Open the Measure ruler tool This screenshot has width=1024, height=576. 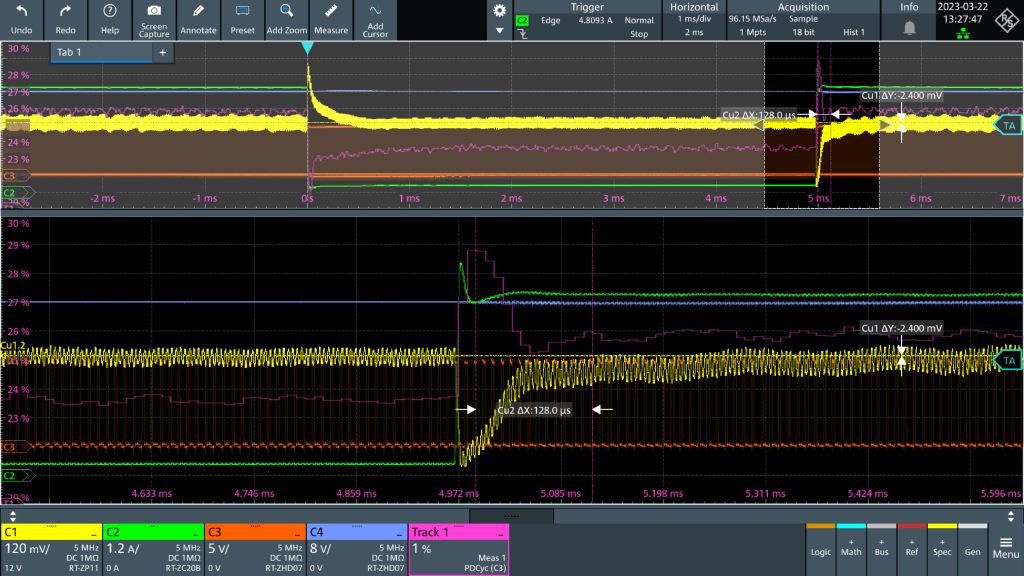[x=331, y=12]
